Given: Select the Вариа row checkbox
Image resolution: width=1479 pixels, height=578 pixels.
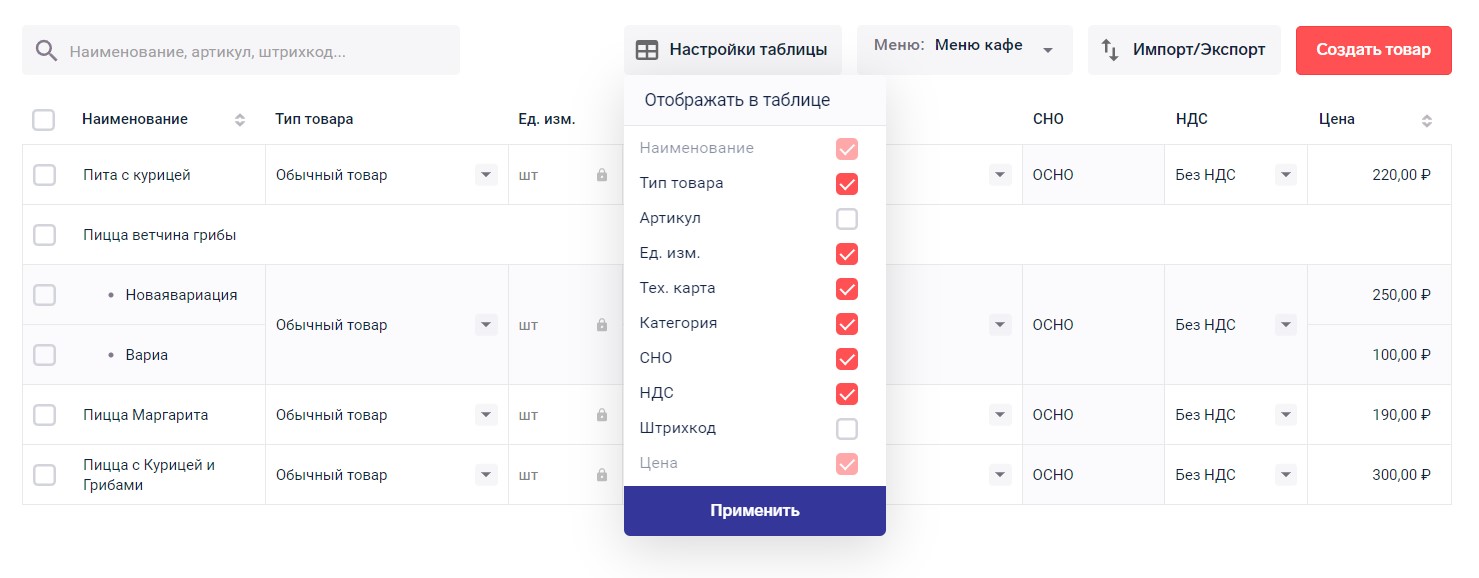Looking at the screenshot, I should [44, 355].
